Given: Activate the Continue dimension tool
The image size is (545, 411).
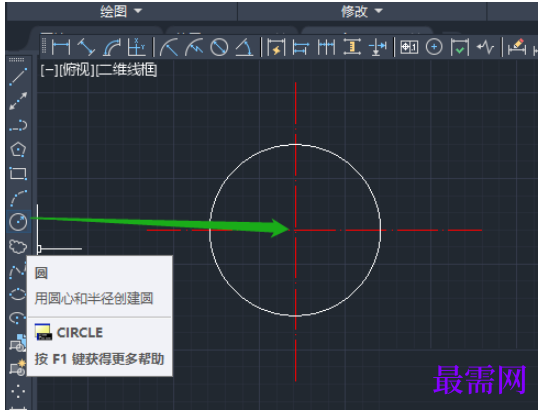Looking at the screenshot, I should [x=326, y=47].
